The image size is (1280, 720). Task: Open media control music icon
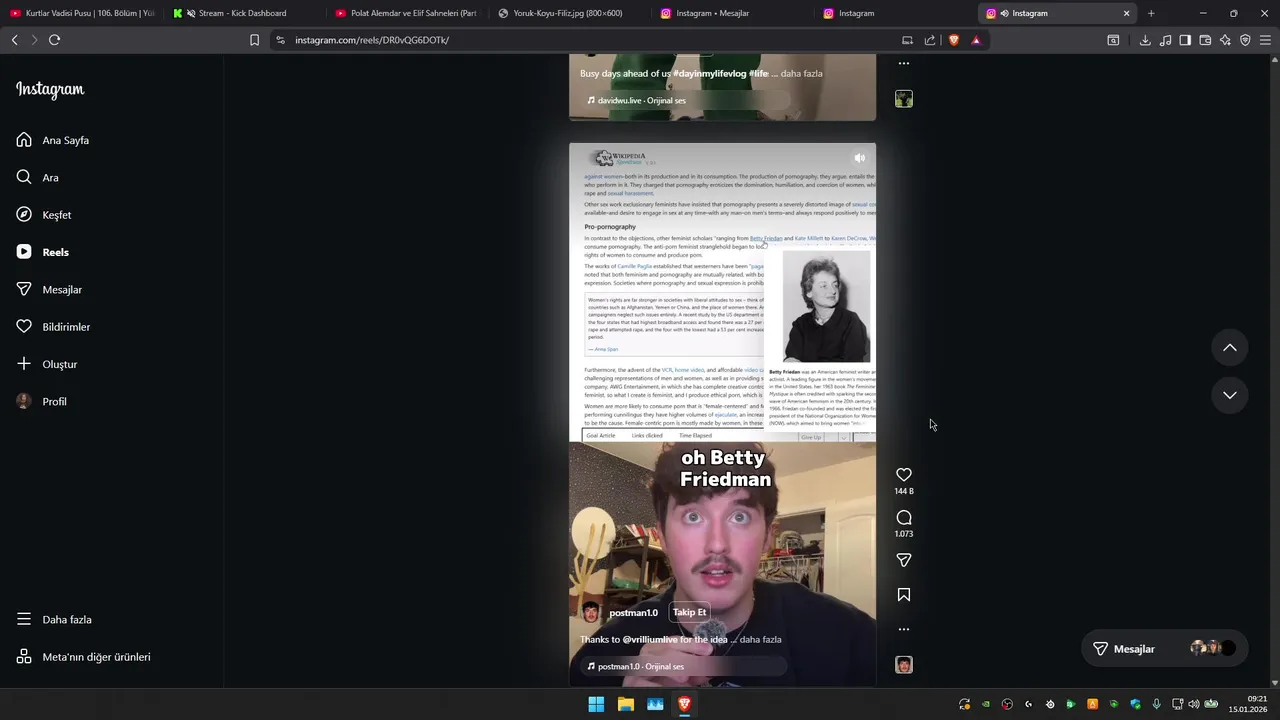(x=1165, y=40)
